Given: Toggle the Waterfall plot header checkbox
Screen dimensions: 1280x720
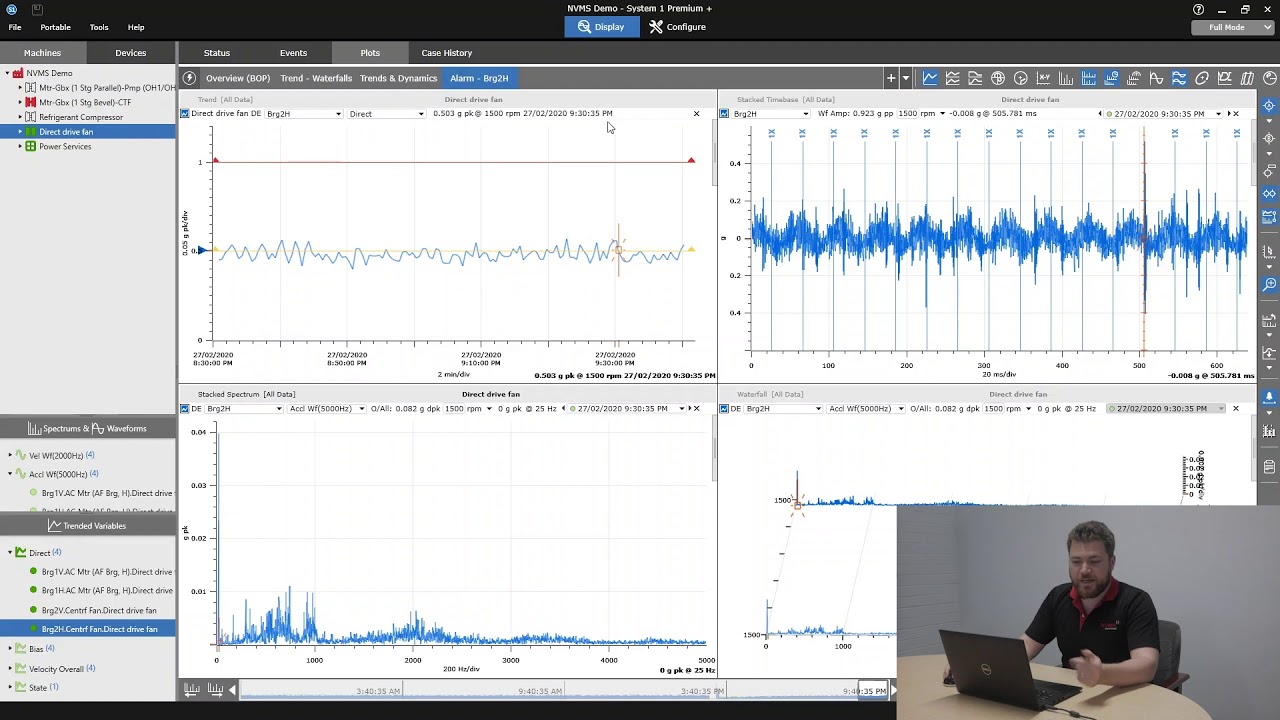Looking at the screenshot, I should pyautogui.click(x=724, y=408).
